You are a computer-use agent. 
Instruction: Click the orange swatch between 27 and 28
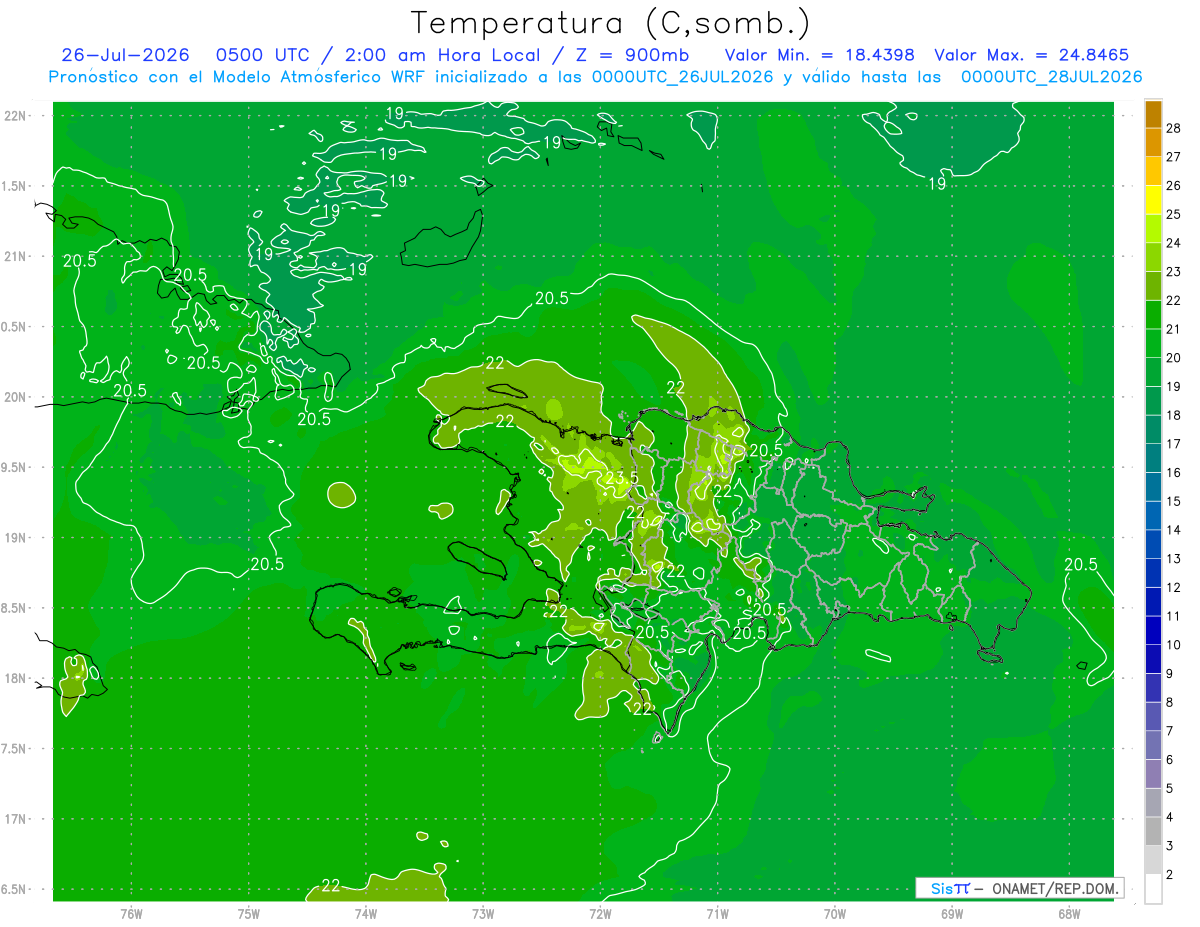(1153, 142)
